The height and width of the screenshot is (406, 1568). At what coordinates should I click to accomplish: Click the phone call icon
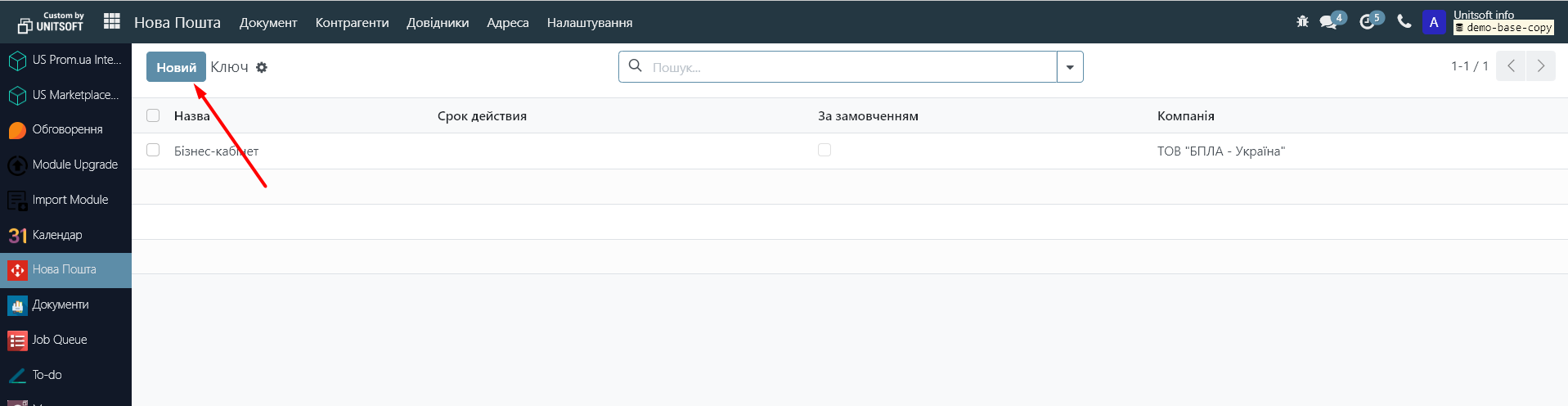click(1404, 22)
